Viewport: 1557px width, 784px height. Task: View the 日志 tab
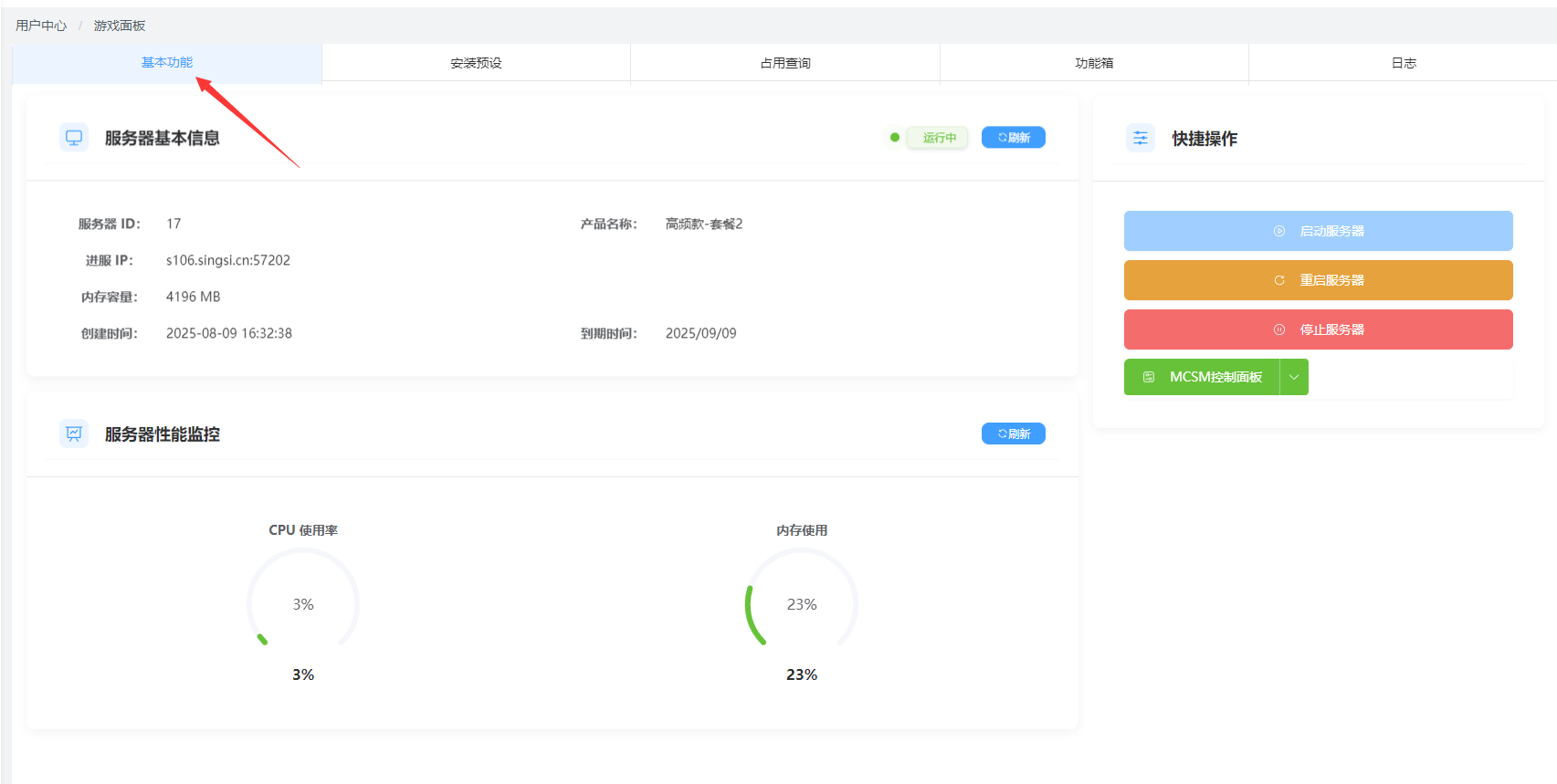click(x=1404, y=63)
